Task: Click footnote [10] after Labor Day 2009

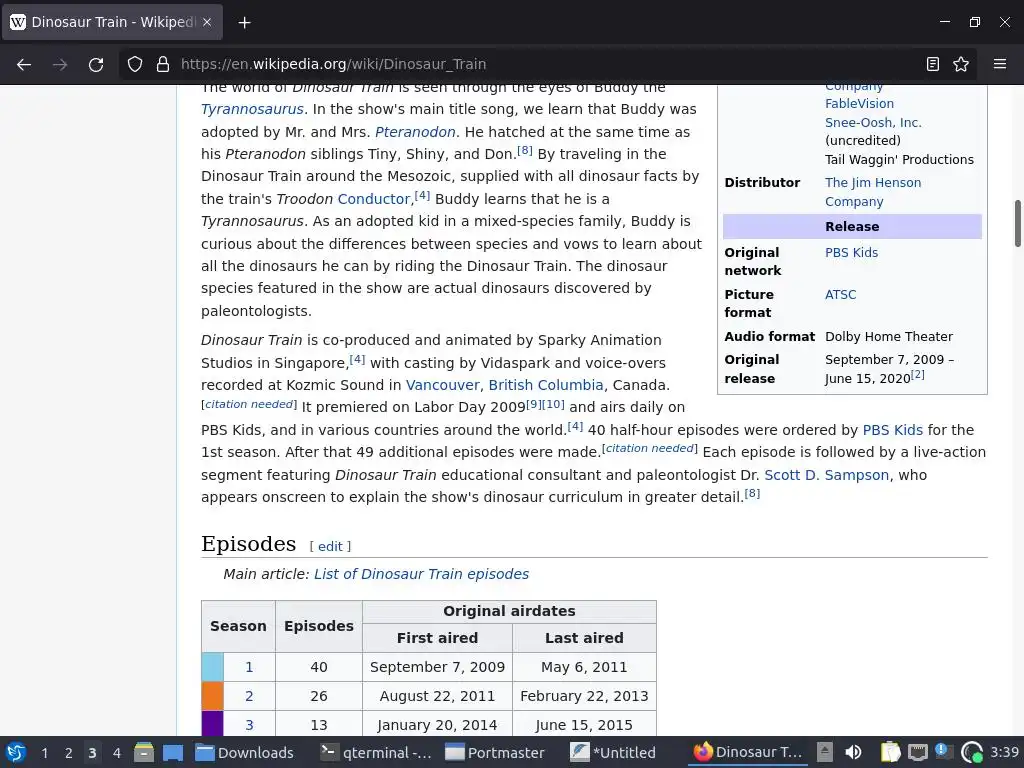Action: pos(553,404)
